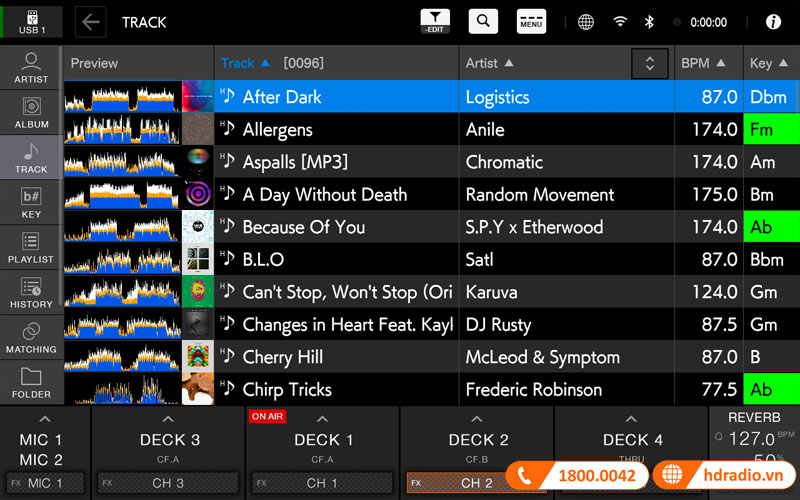Toggle FX for CH 1
This screenshot has height=500, width=800.
322,483
